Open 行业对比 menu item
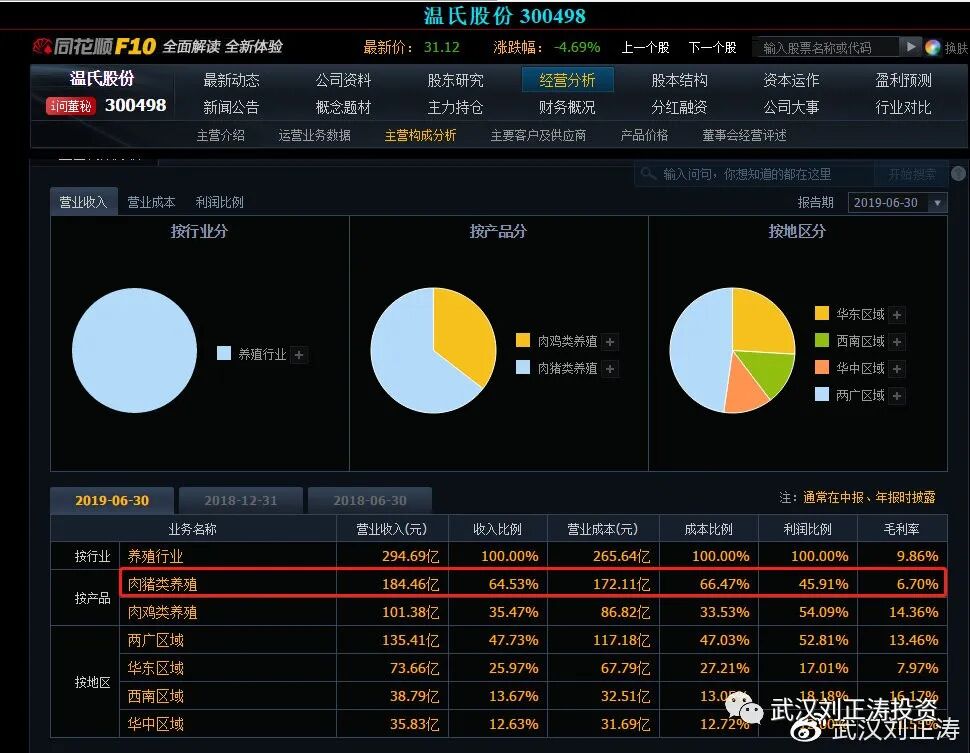The height and width of the screenshot is (753, 970). pyautogui.click(x=903, y=108)
